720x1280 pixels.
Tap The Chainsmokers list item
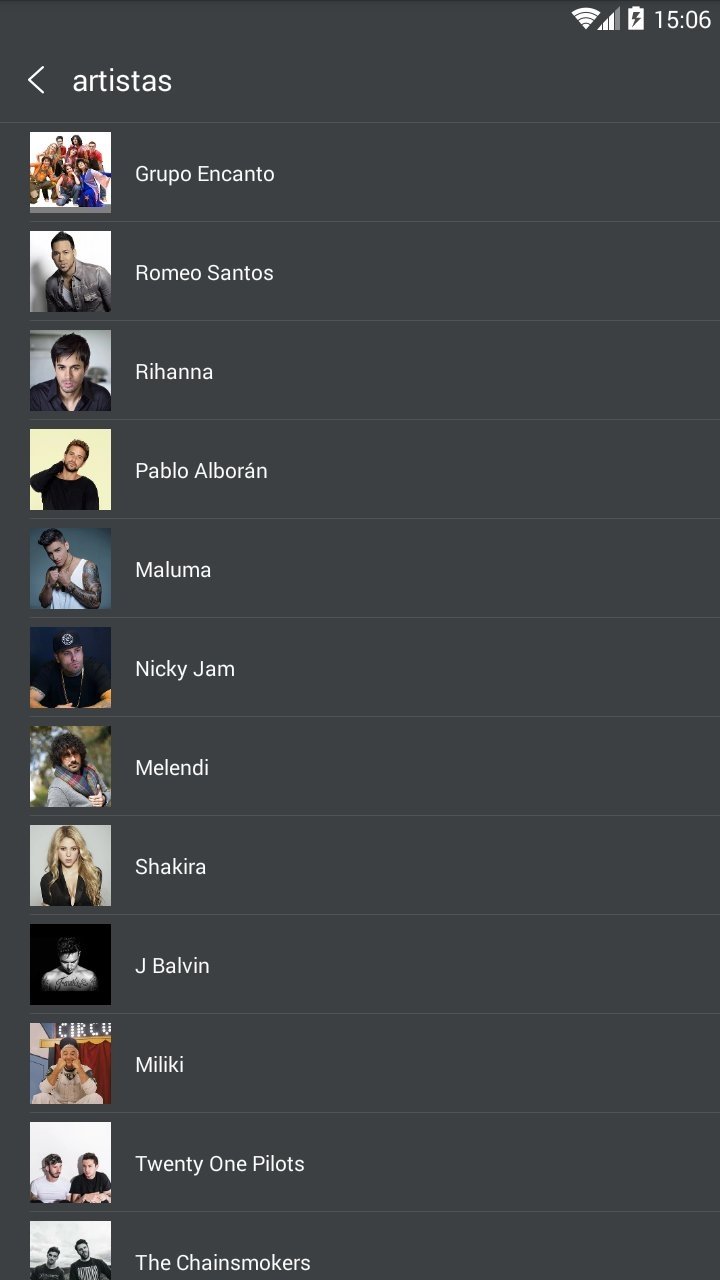point(360,1246)
